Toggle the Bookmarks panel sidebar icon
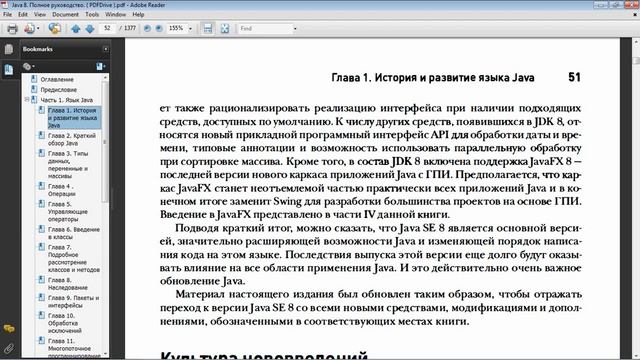Screen dimensions: 640x360 coord(9,69)
